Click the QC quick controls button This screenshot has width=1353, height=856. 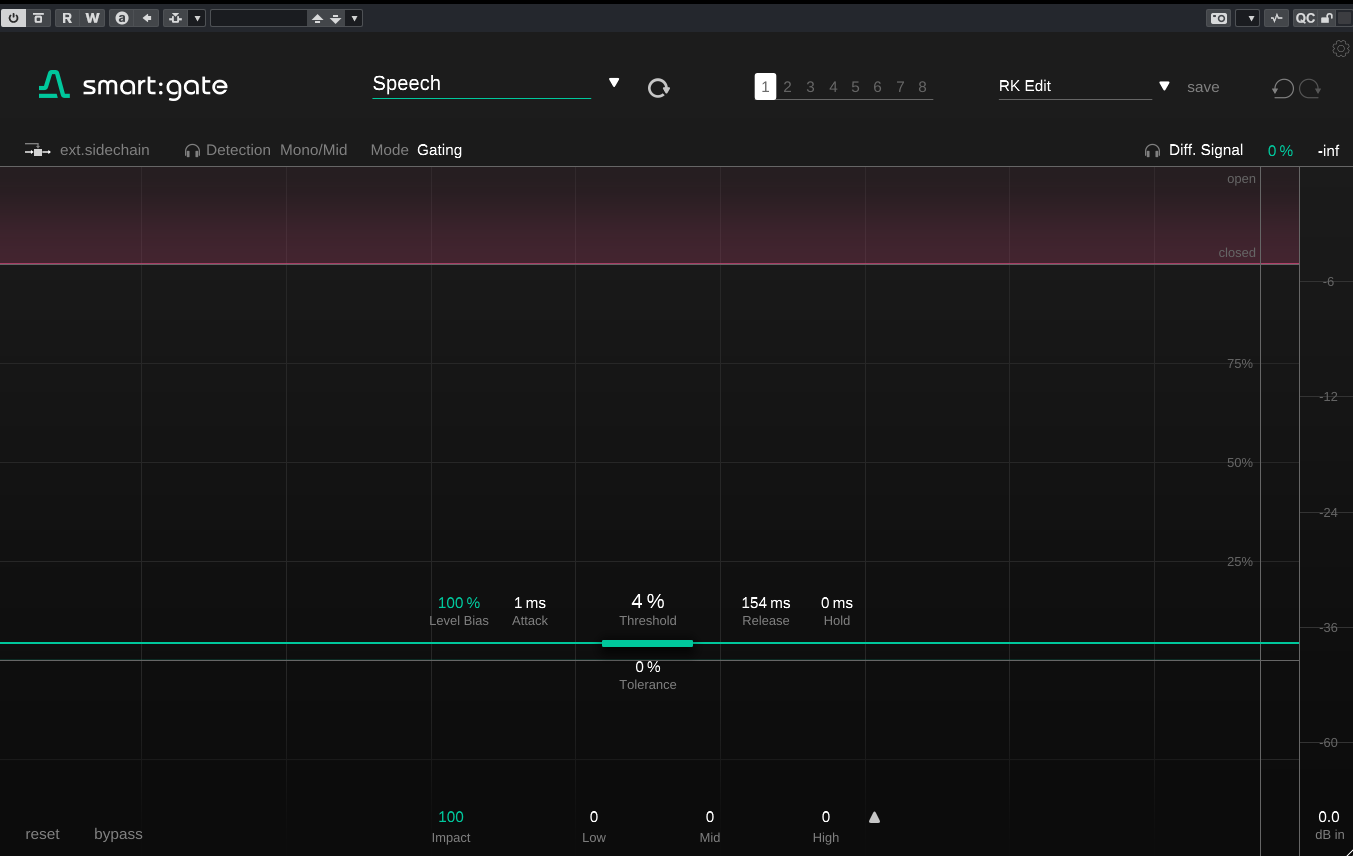click(1305, 18)
